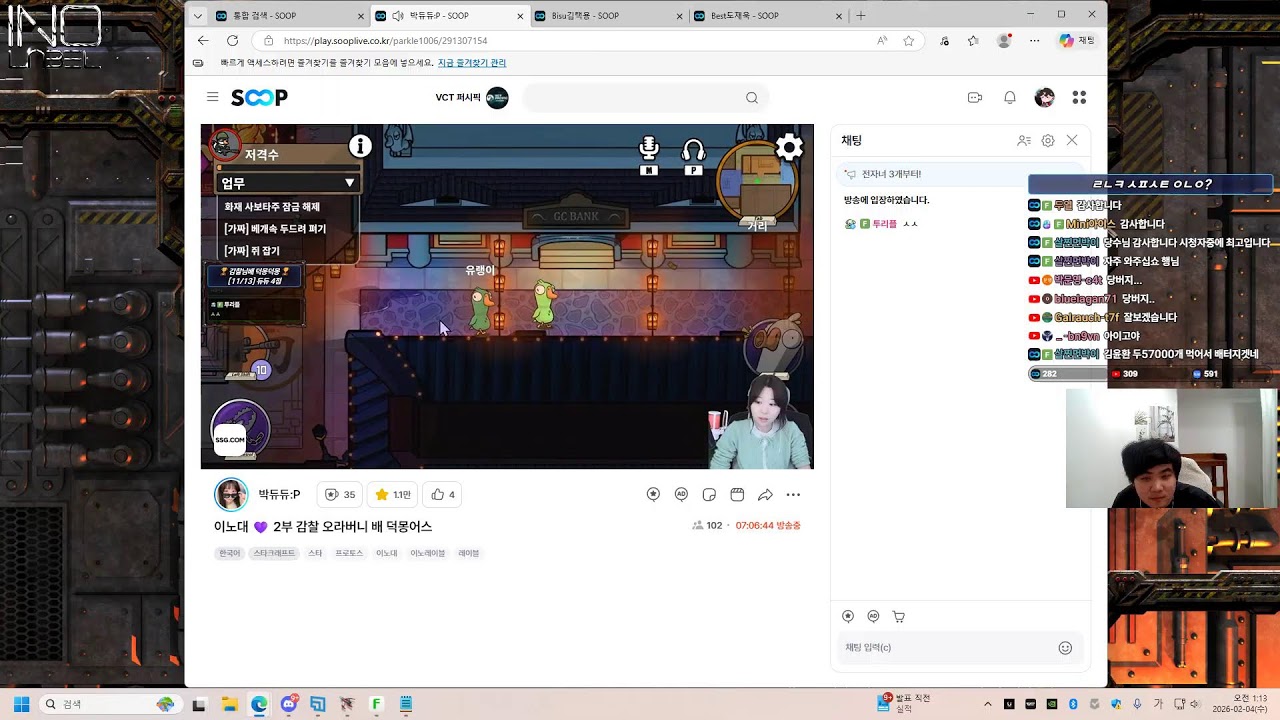The width and height of the screenshot is (1280, 720).
Task: Open the Copilot 채팅 button
Action: click(x=1078, y=41)
